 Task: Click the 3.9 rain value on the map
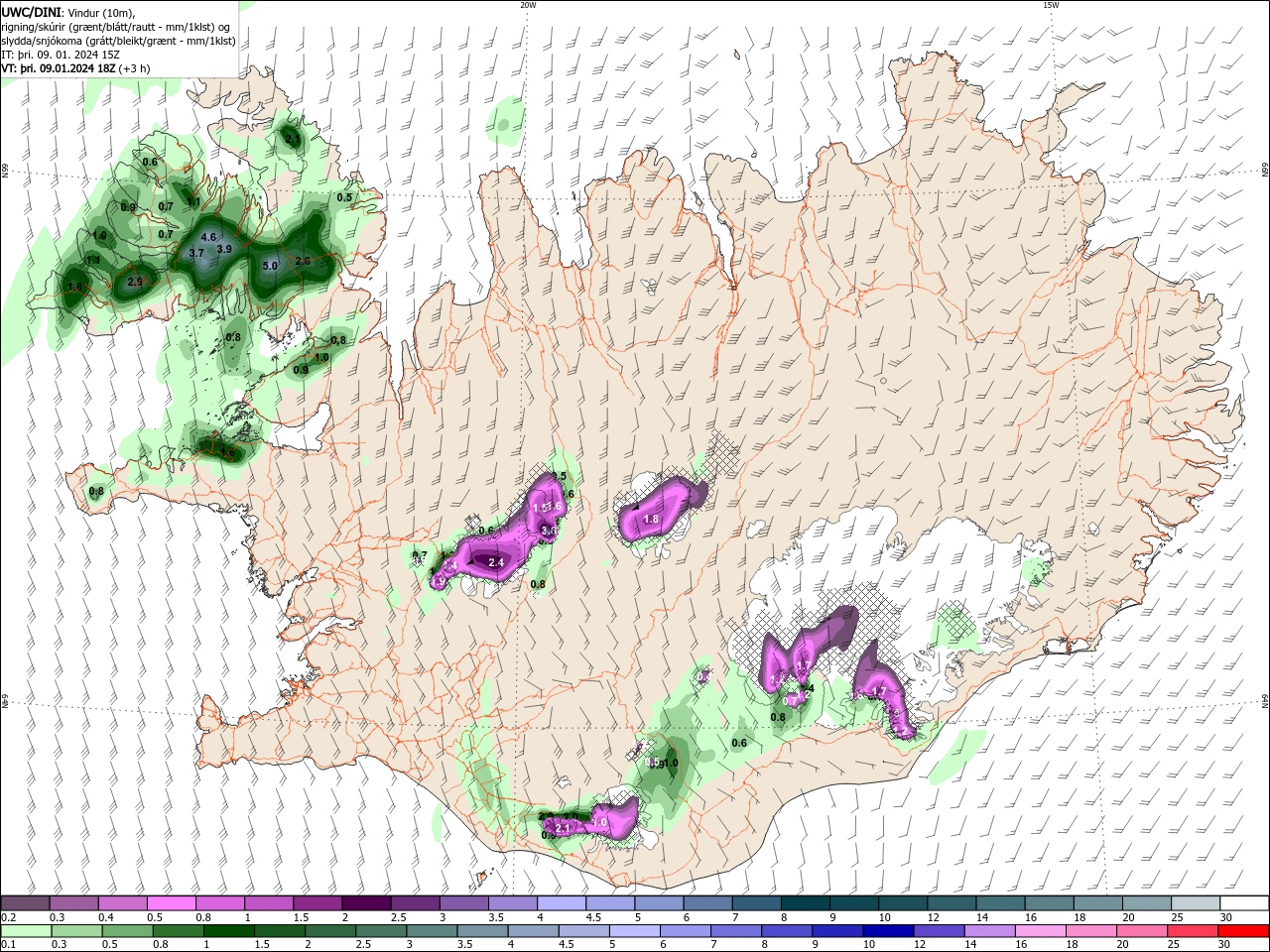(224, 249)
